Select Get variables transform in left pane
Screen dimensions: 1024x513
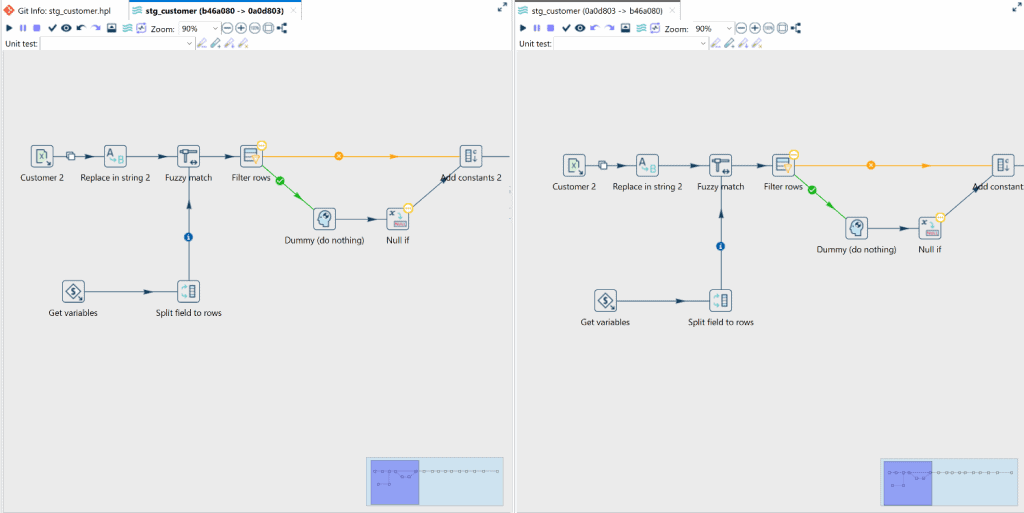pyautogui.click(x=73, y=292)
